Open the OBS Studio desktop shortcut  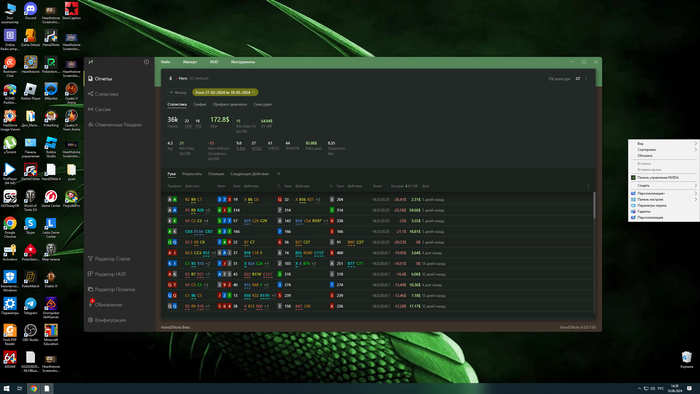(30, 333)
